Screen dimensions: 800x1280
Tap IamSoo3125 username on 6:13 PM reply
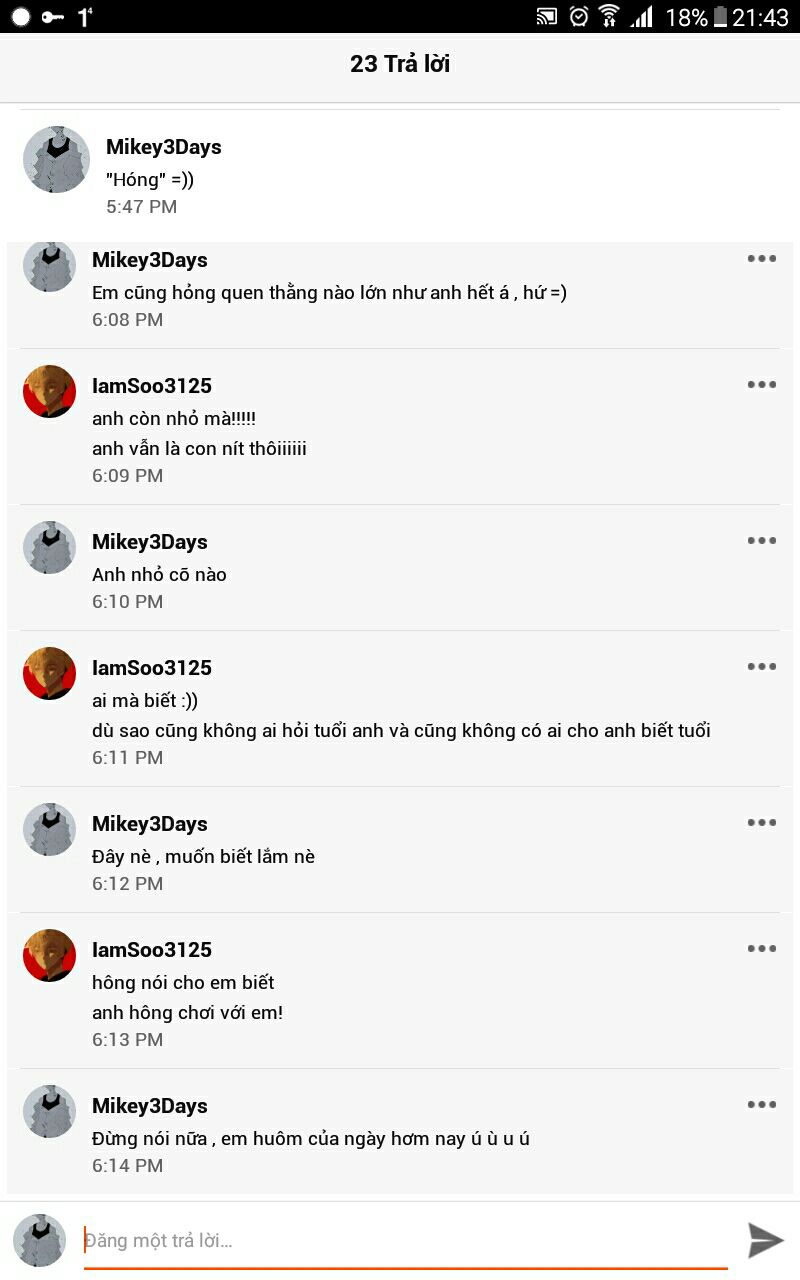pyautogui.click(x=152, y=950)
